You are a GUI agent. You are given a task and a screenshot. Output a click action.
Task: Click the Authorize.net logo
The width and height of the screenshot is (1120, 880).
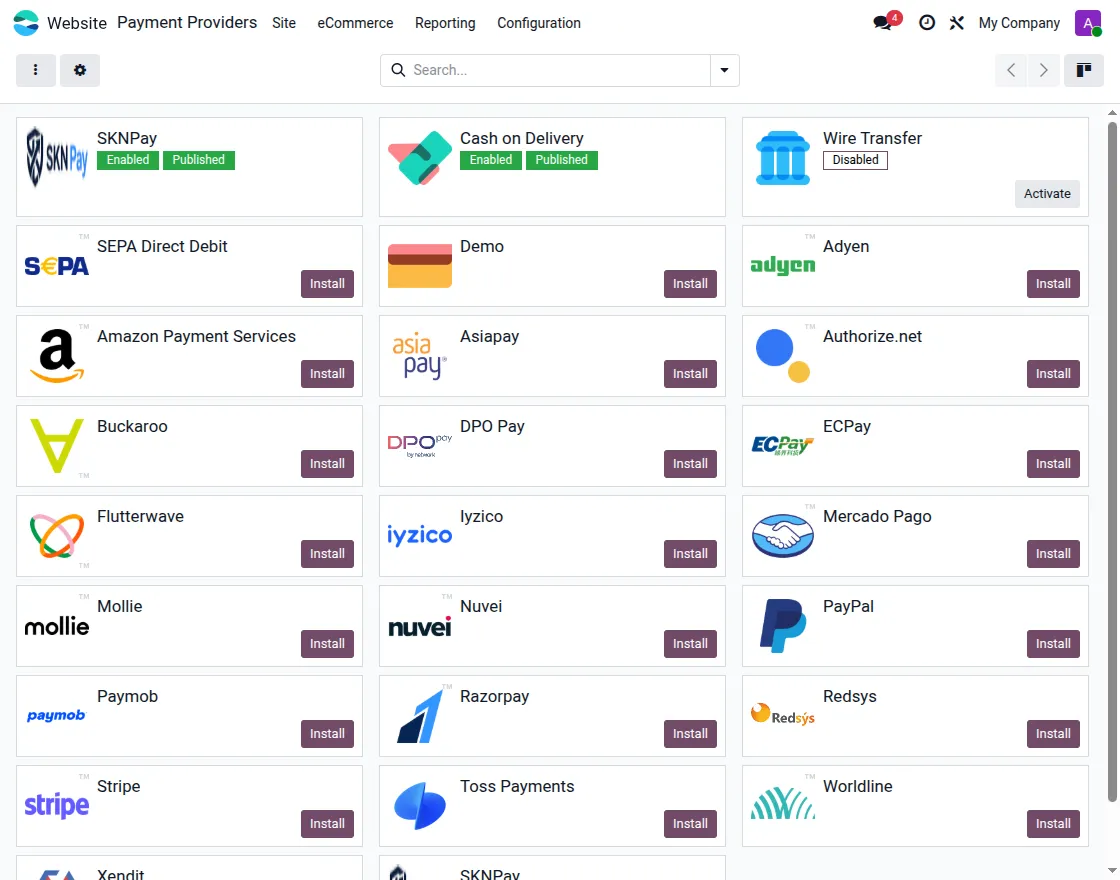pos(783,356)
